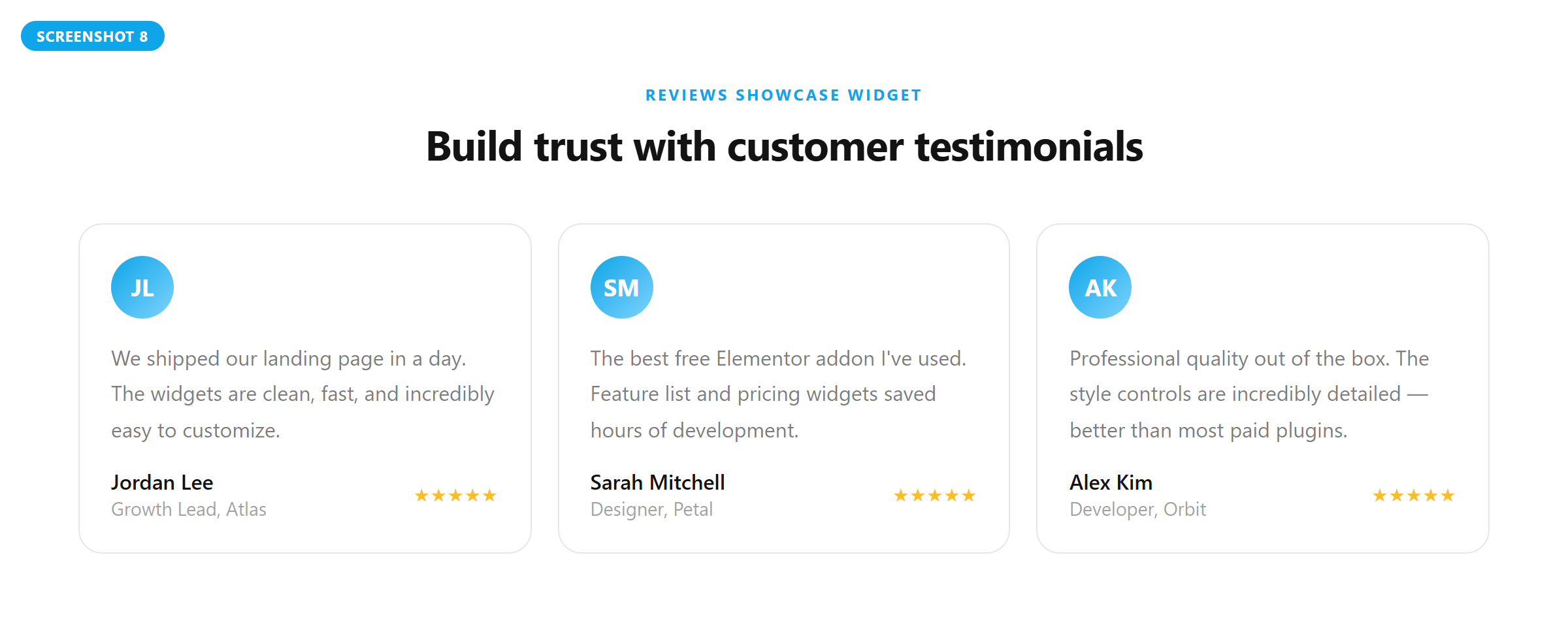Screen dimensions: 1568x632
Task: Click the first star in Alex Kim's rating
Action: tap(1380, 496)
